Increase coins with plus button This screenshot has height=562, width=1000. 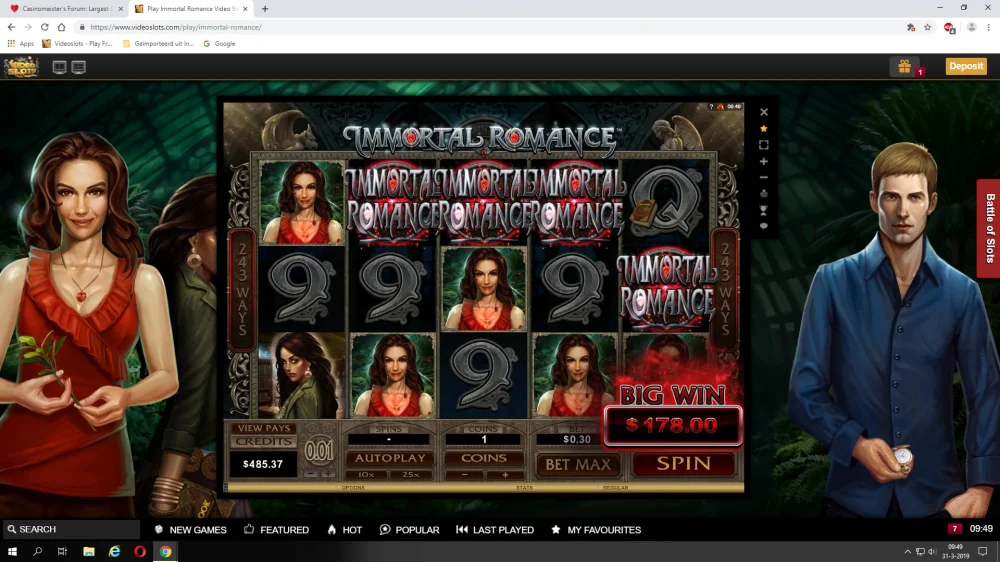[505, 475]
